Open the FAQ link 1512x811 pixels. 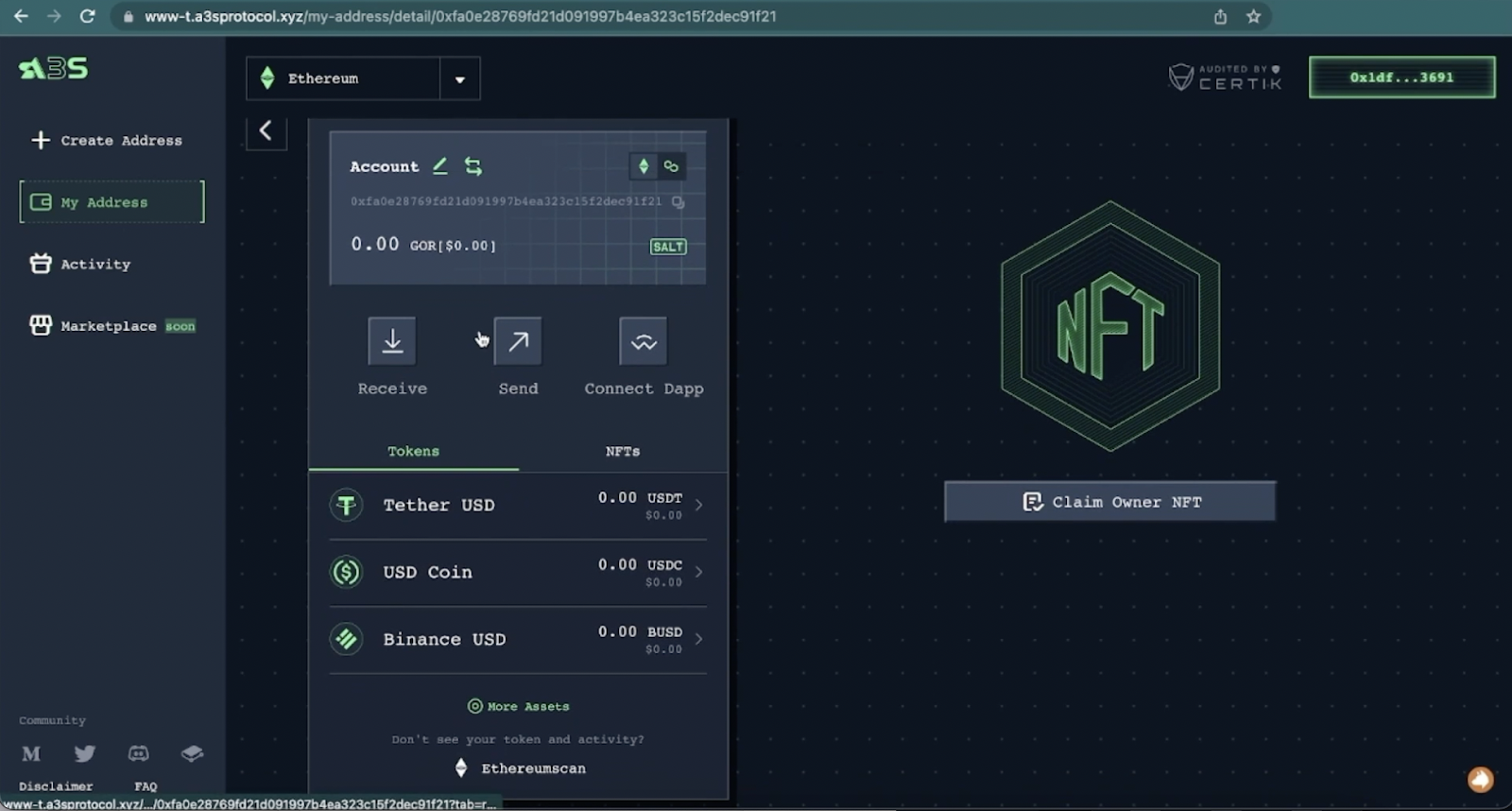coord(146,785)
